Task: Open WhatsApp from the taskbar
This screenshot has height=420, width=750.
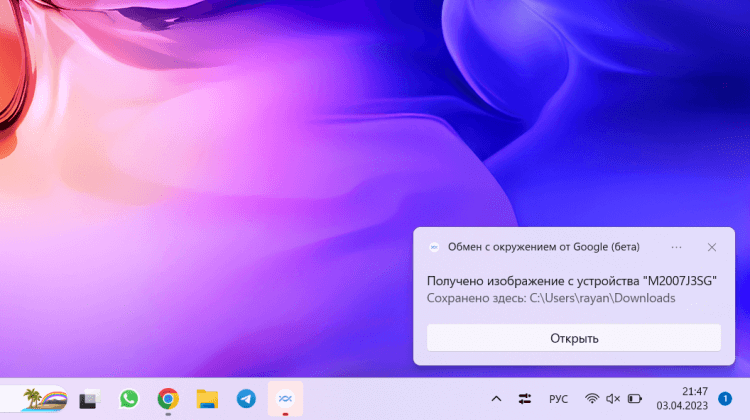Action: coord(129,398)
